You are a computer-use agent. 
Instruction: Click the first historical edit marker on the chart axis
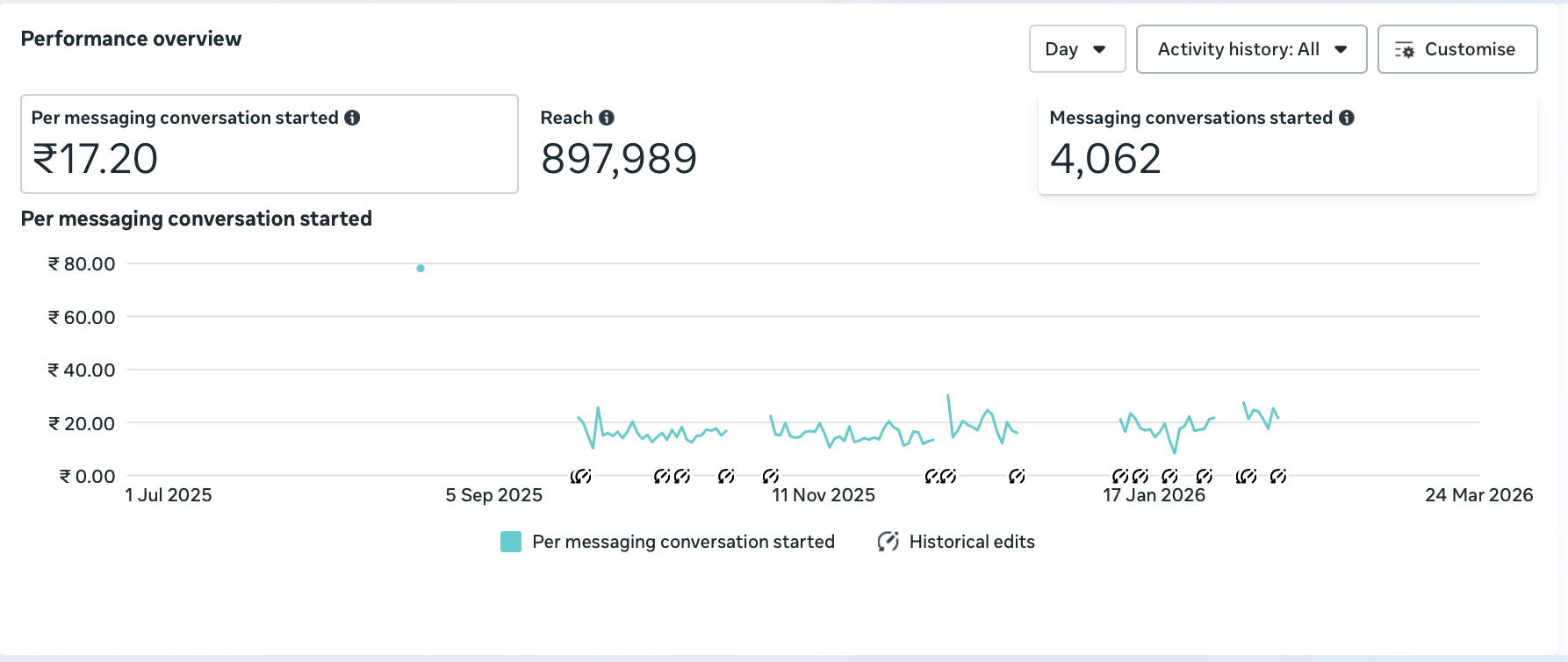[x=580, y=476]
